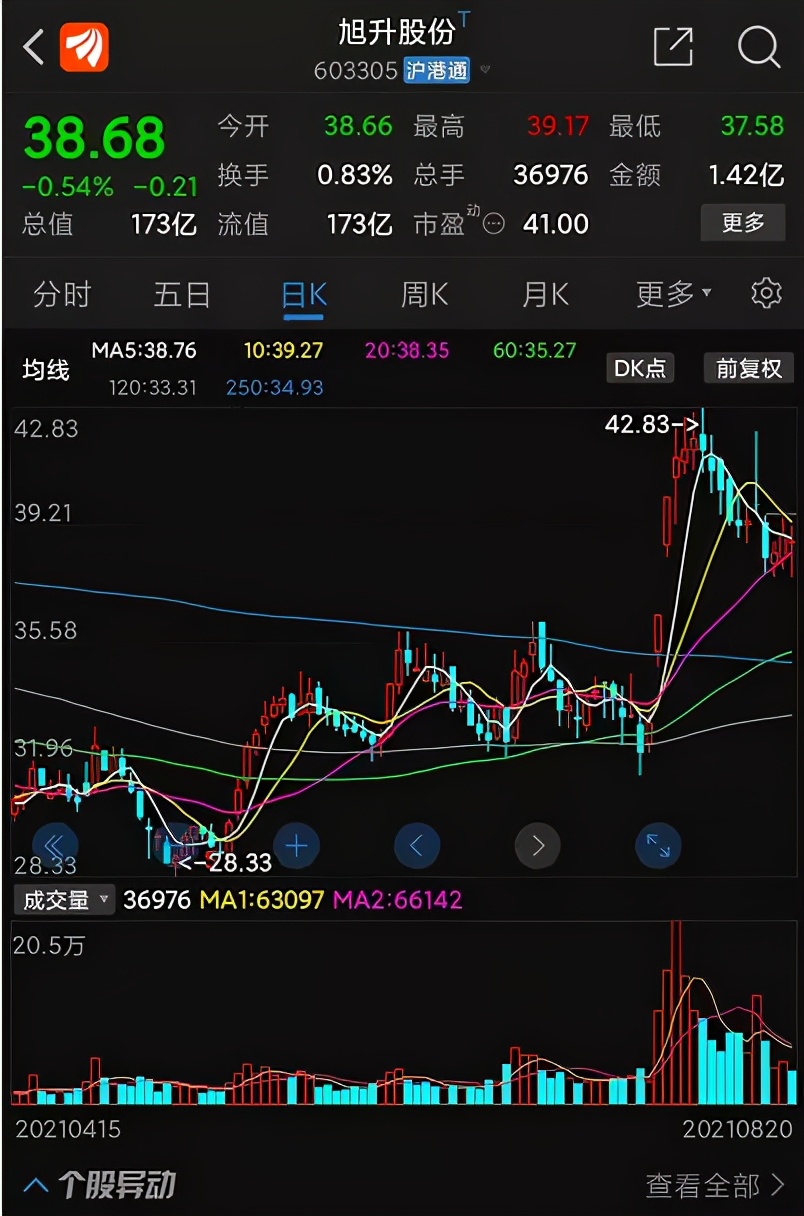Tap the left arrow to pan chart backward

(417, 845)
